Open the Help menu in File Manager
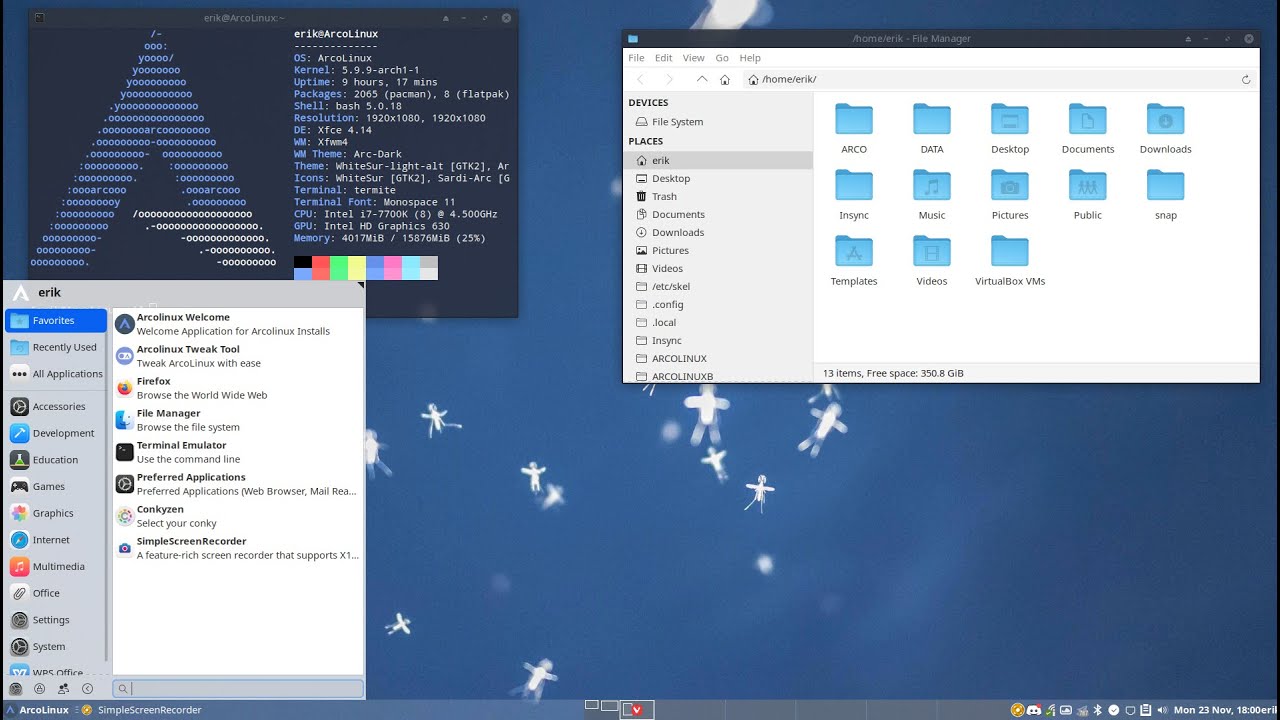The height and width of the screenshot is (720, 1280). [x=750, y=58]
